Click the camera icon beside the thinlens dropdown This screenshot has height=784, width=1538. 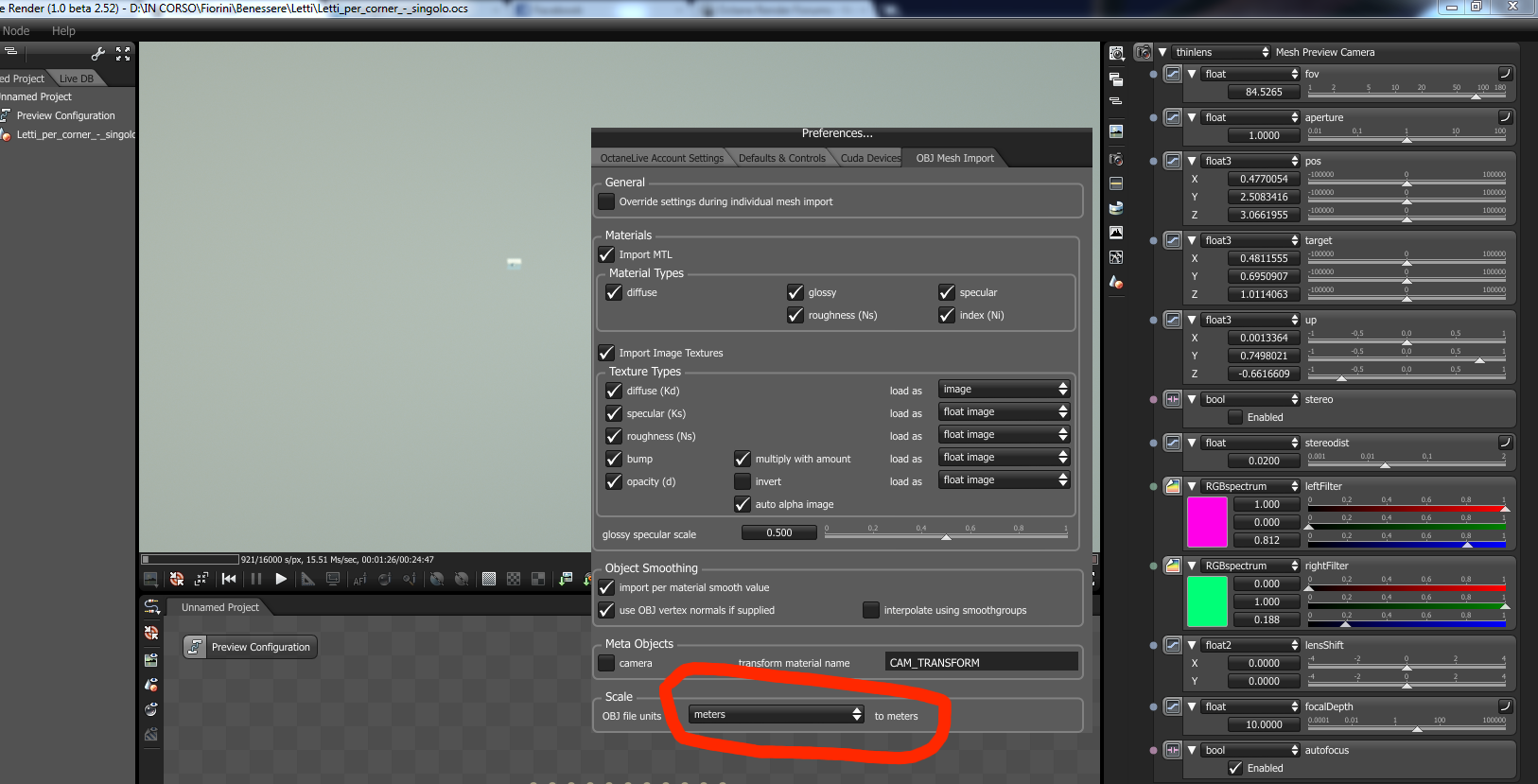click(1144, 52)
